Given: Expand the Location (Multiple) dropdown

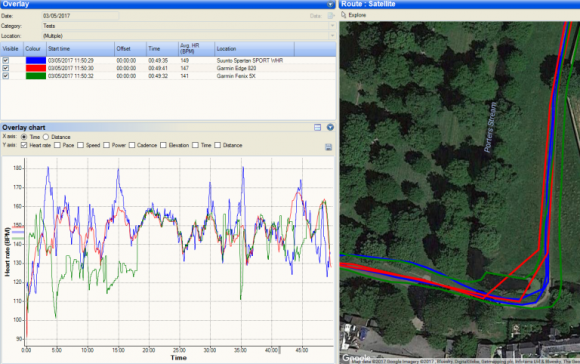Looking at the screenshot, I should tap(332, 36).
